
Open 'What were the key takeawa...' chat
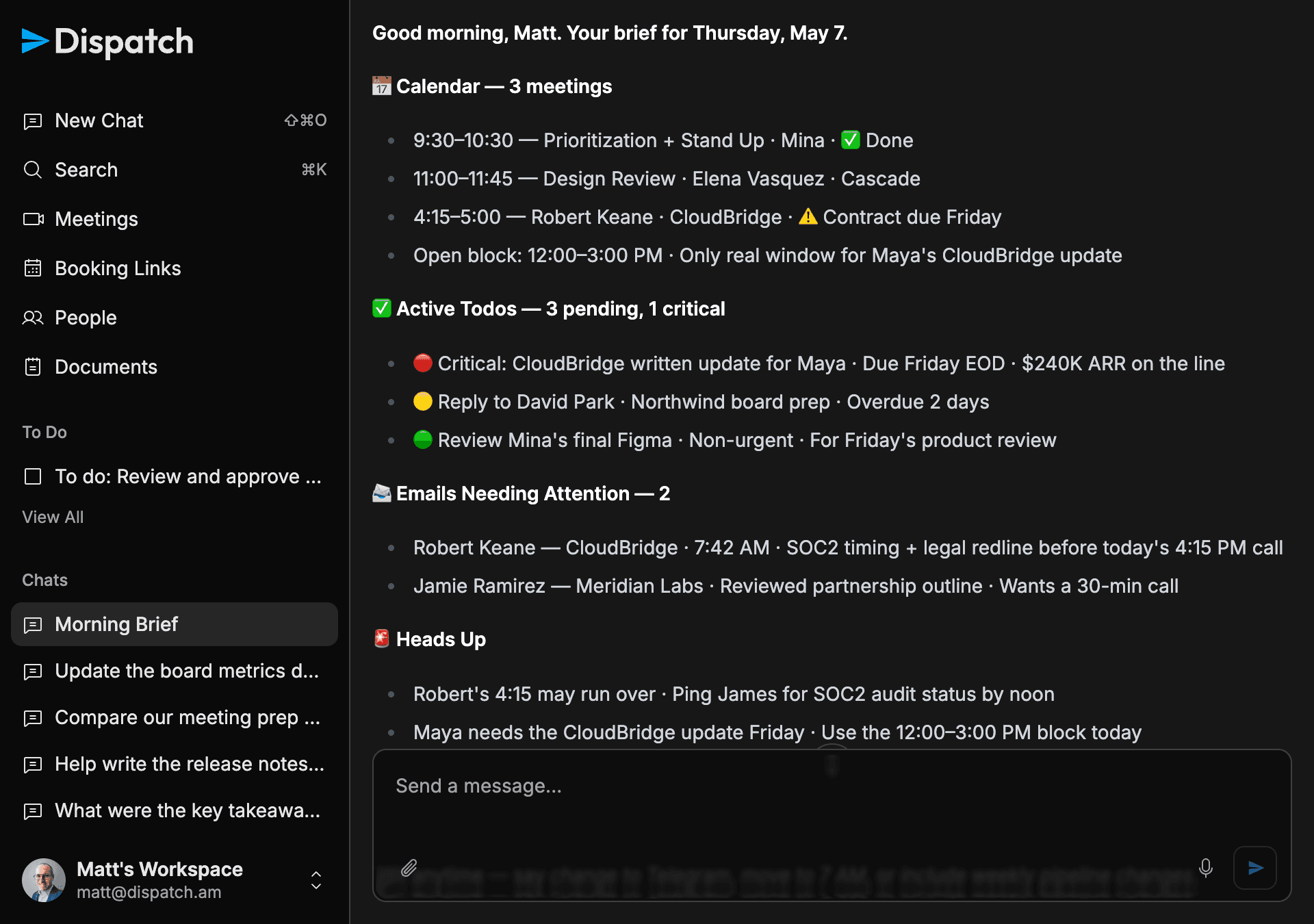click(175, 810)
